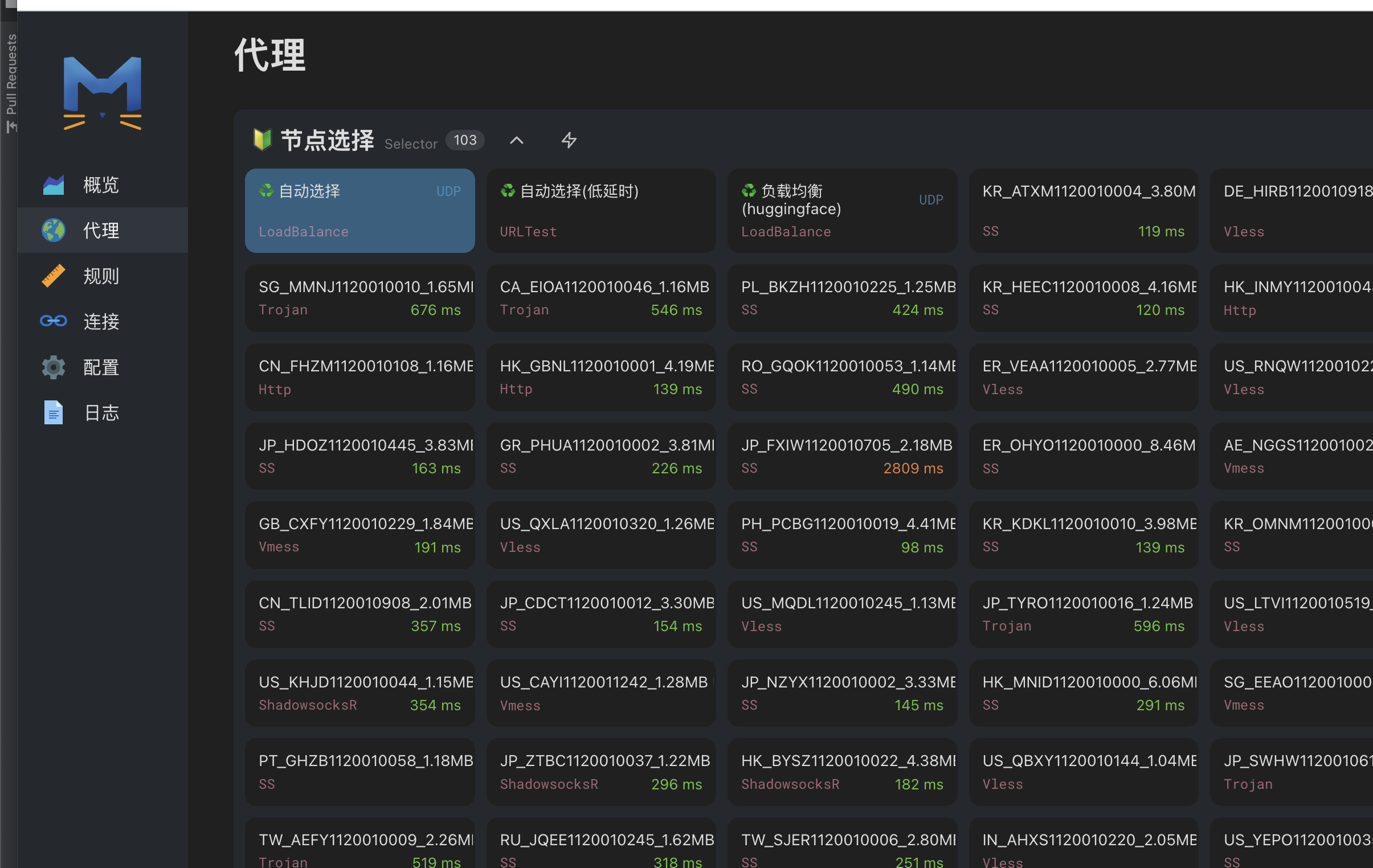Collapse the 节点选择 group with chevron
The width and height of the screenshot is (1373, 868).
point(516,140)
